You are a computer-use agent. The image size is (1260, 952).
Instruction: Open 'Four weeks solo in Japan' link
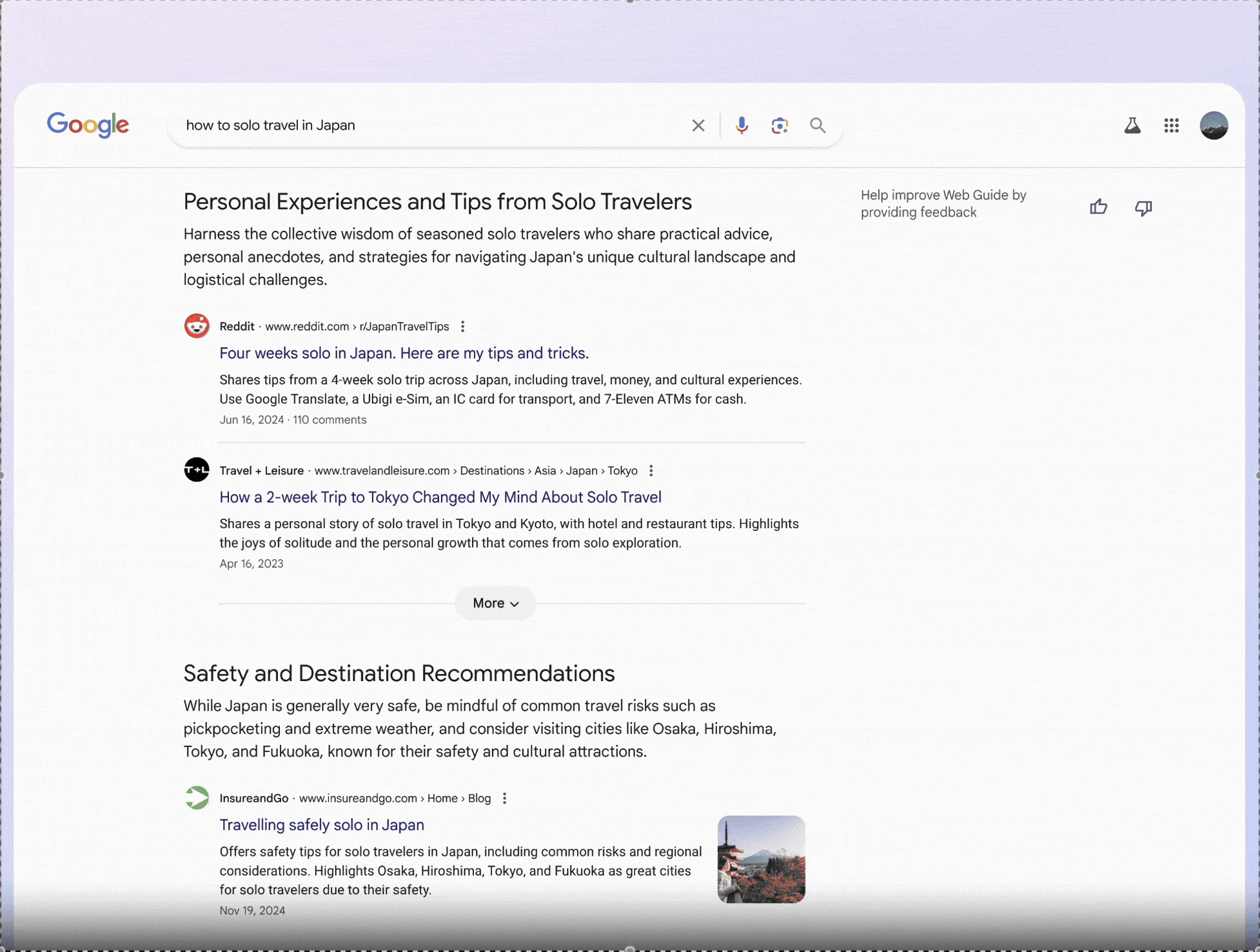pos(404,353)
